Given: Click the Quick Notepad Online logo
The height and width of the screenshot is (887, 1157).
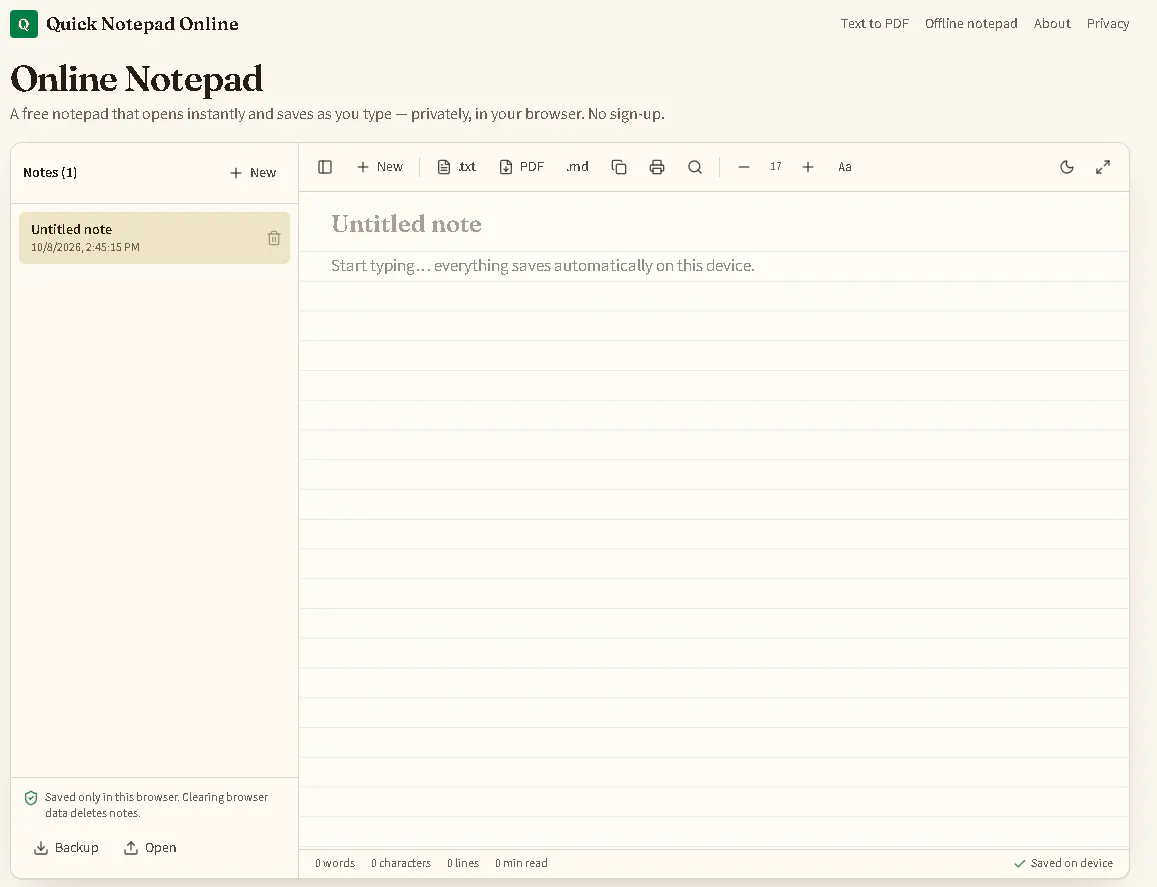Looking at the screenshot, I should (x=24, y=24).
